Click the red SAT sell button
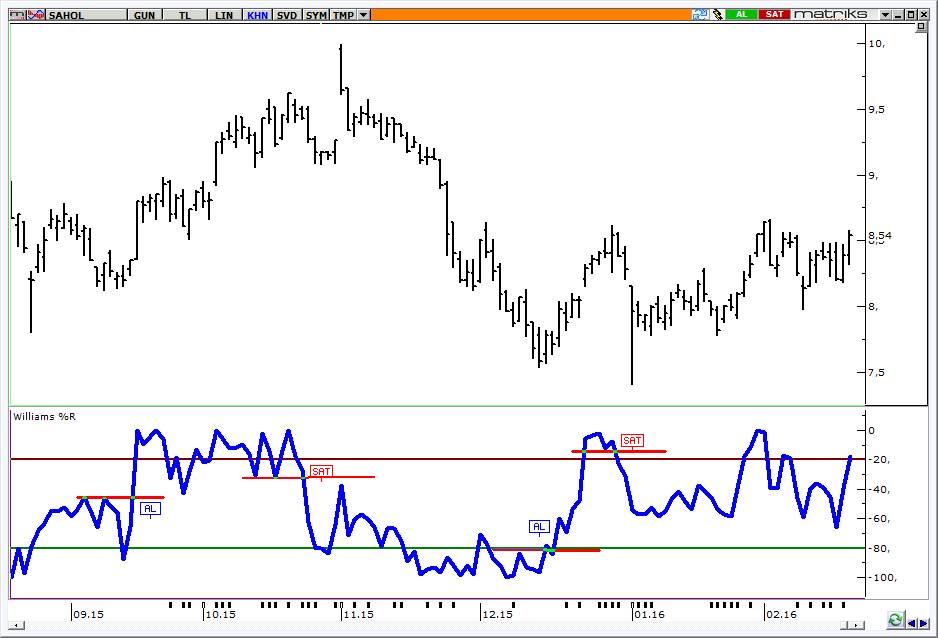The image size is (938, 638). click(x=774, y=14)
